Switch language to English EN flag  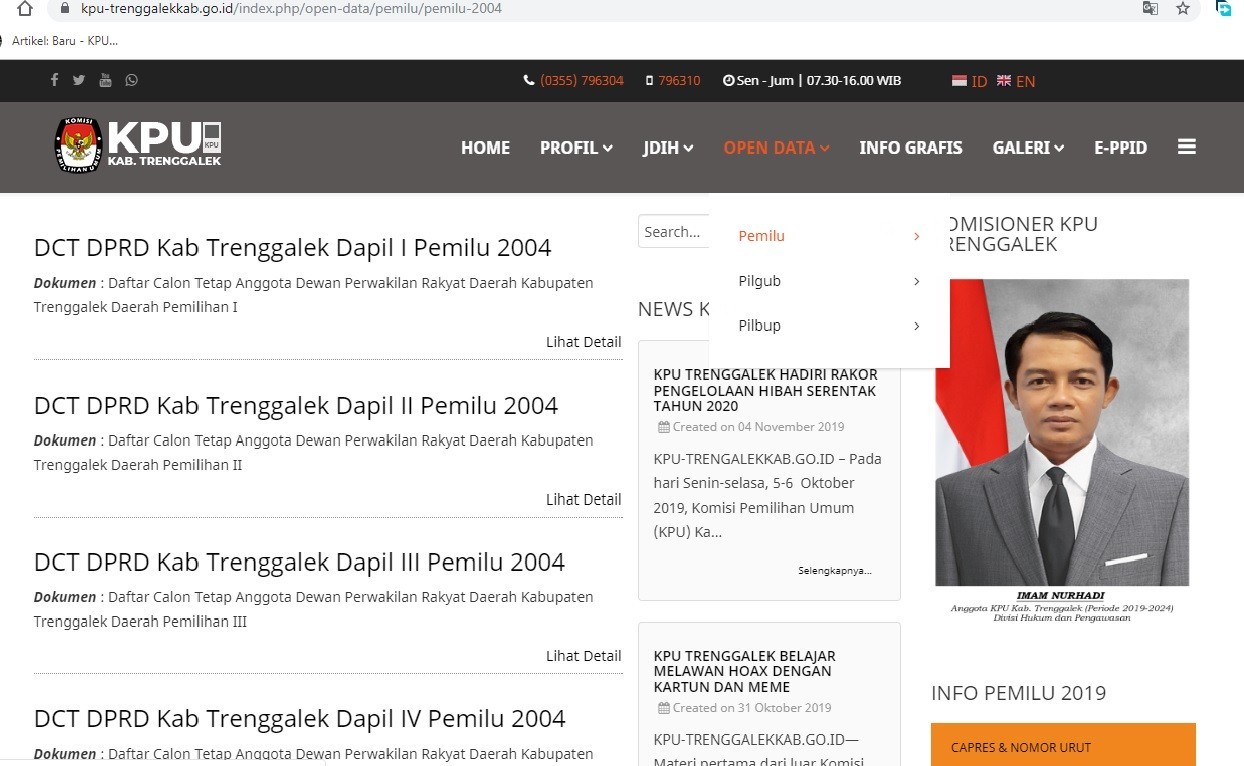[1015, 81]
